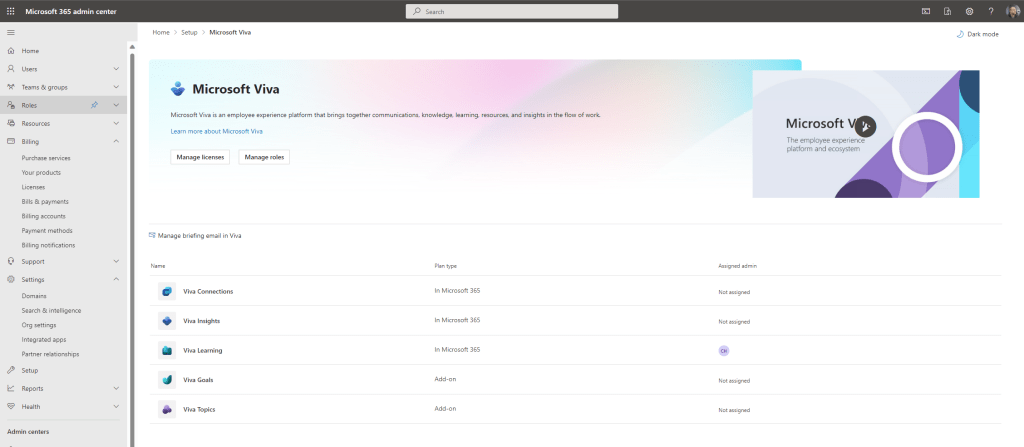Go to Setup breadcrumb

tap(189, 32)
